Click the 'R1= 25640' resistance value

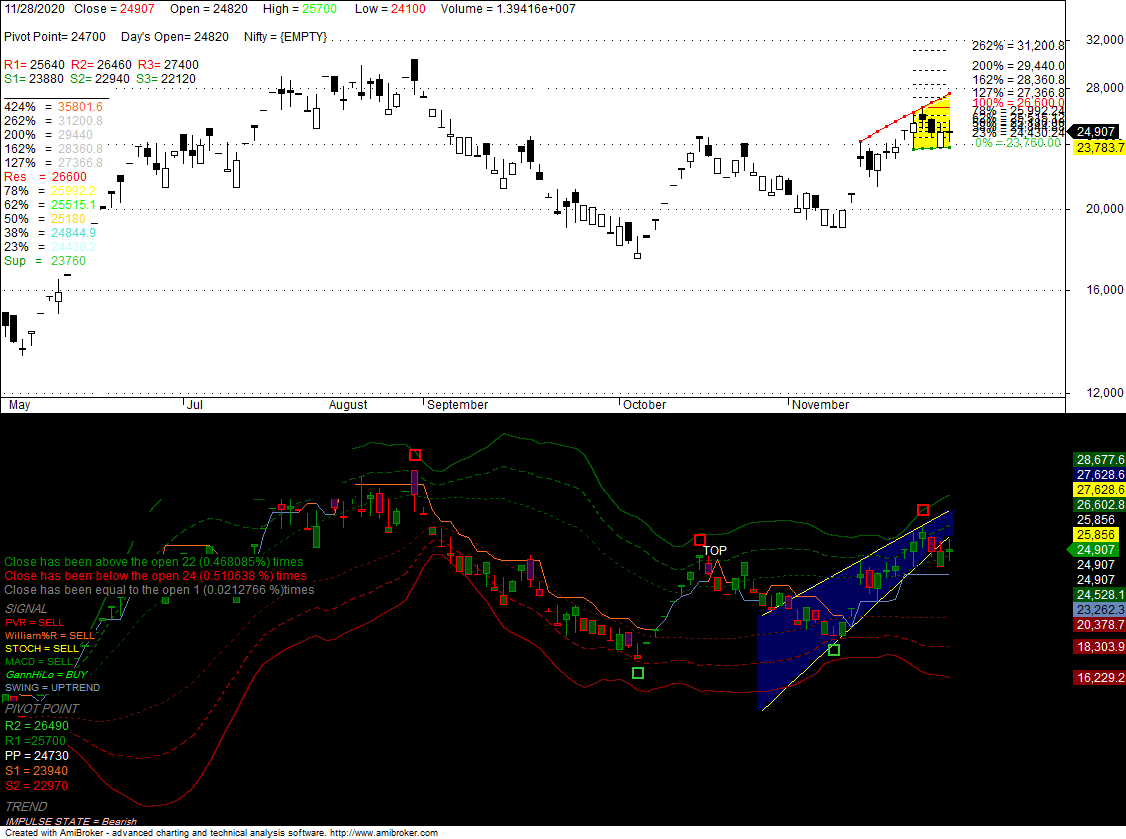click(34, 65)
